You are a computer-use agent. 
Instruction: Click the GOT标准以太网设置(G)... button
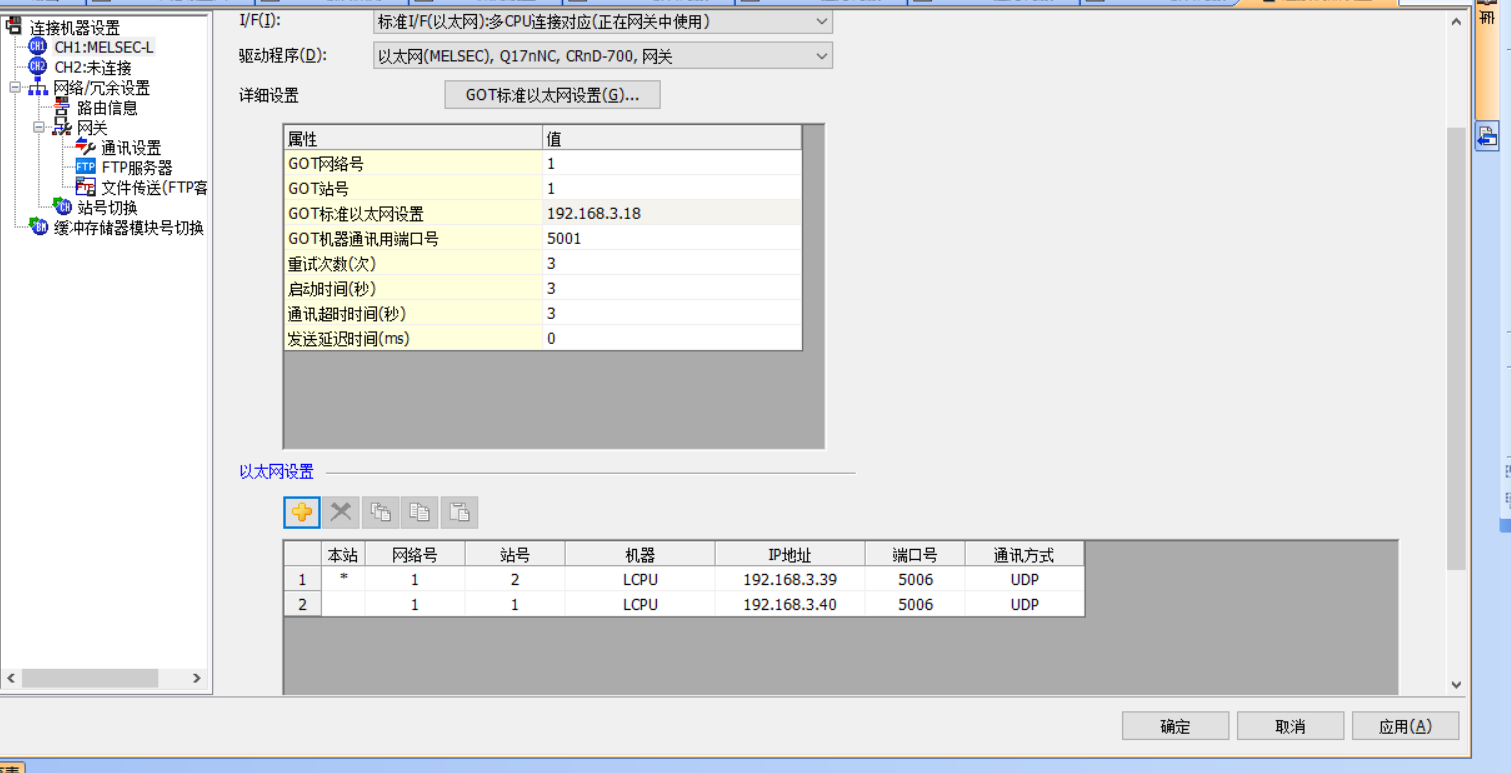coord(552,95)
